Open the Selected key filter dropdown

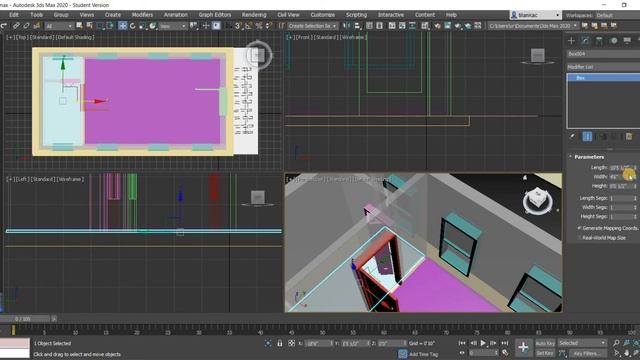tap(582, 343)
